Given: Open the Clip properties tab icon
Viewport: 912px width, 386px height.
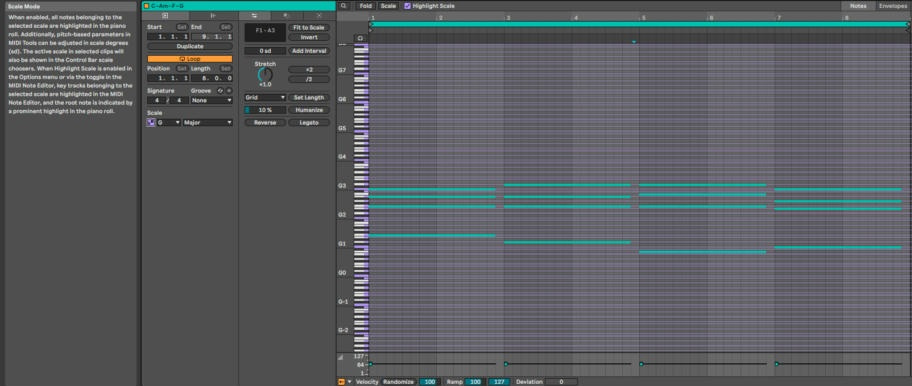Looking at the screenshot, I should pyautogui.click(x=165, y=16).
